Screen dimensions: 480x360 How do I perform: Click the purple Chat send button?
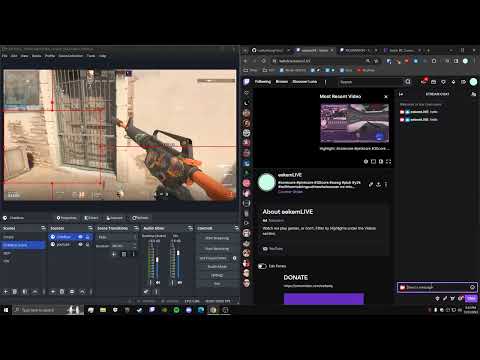[x=471, y=298]
